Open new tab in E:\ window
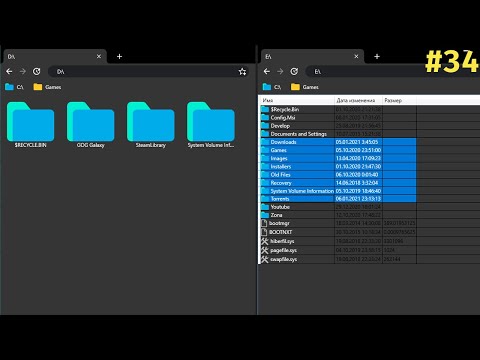 [377, 57]
